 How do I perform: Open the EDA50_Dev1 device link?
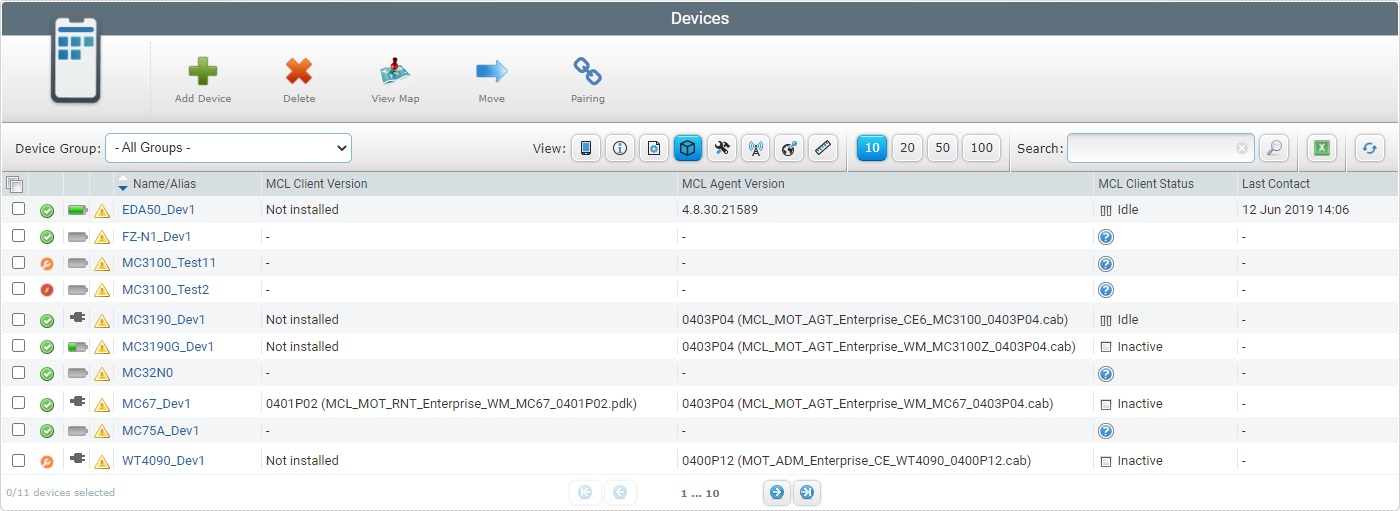click(158, 210)
